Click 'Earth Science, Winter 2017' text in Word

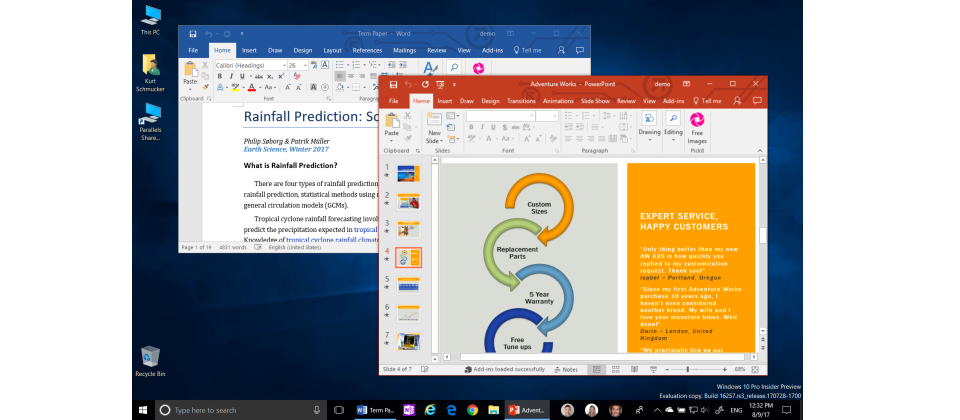pyautogui.click(x=286, y=149)
